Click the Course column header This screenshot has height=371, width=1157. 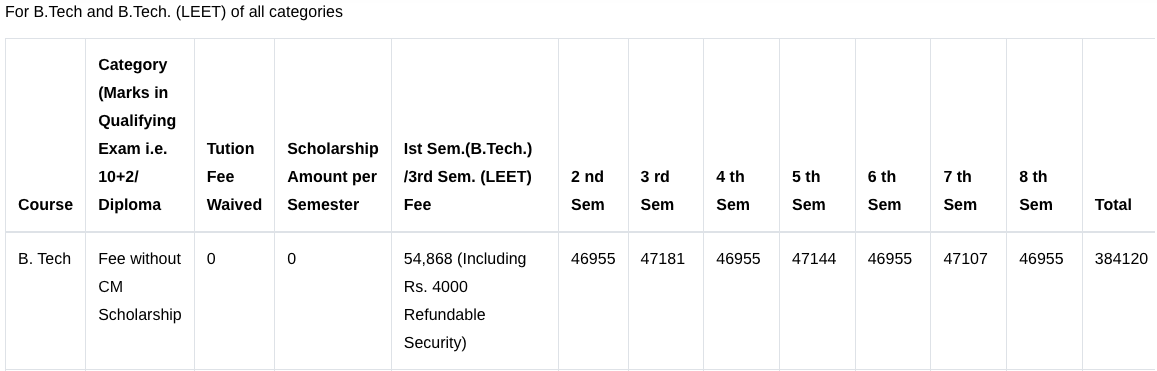[45, 204]
